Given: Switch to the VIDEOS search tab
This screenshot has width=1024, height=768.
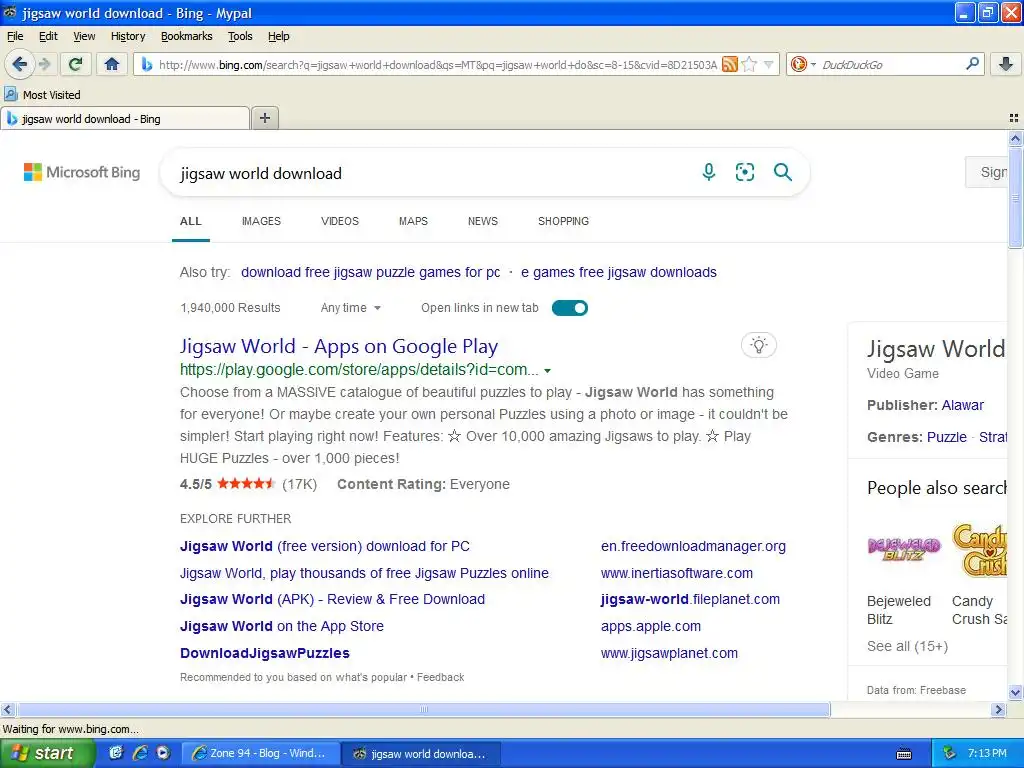Looking at the screenshot, I should point(340,221).
